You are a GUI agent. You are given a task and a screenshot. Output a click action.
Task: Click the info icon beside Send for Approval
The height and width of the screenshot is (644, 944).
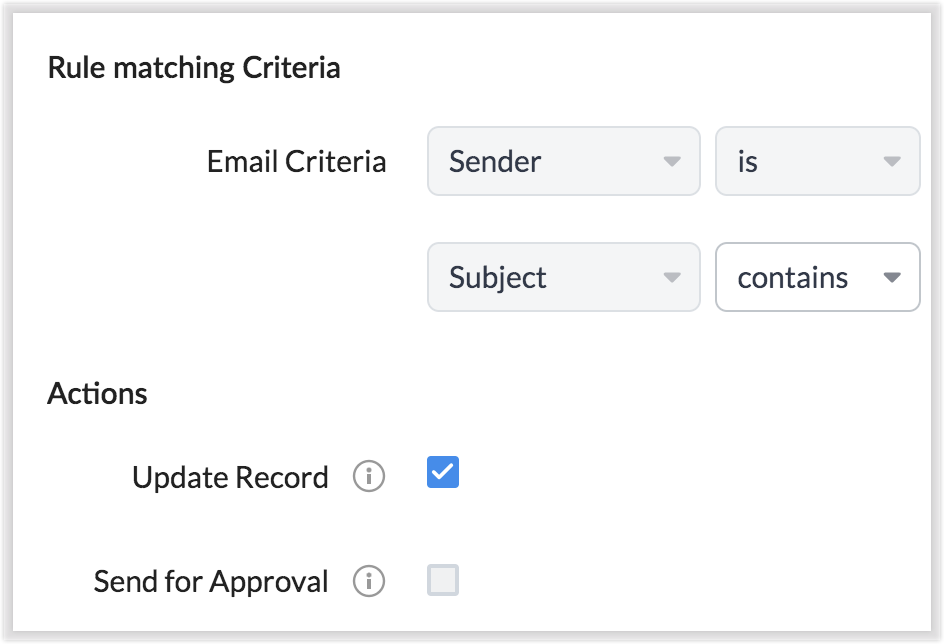(369, 581)
